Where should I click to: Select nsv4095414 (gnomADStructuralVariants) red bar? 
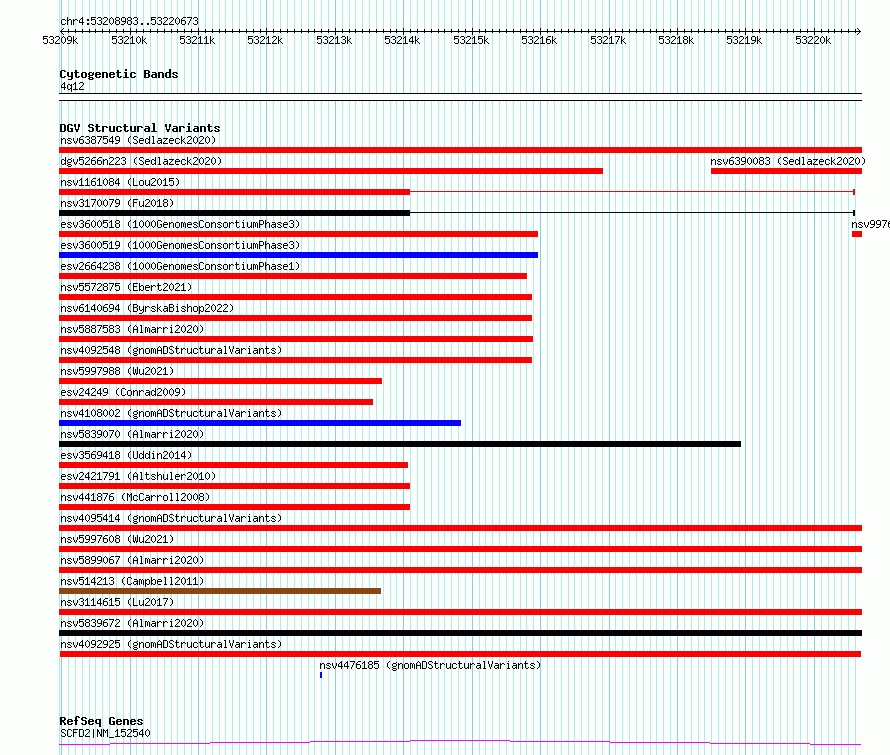click(x=460, y=528)
